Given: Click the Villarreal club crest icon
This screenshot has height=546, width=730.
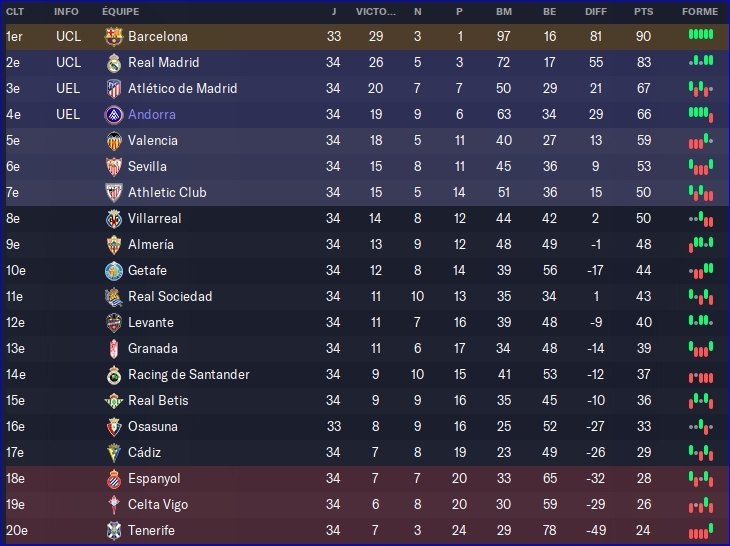Looking at the screenshot, I should point(113,218).
